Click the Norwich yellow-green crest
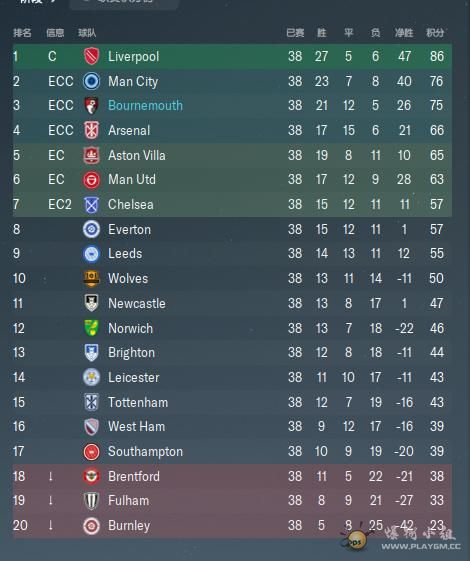This screenshot has width=470, height=561. click(x=91, y=328)
